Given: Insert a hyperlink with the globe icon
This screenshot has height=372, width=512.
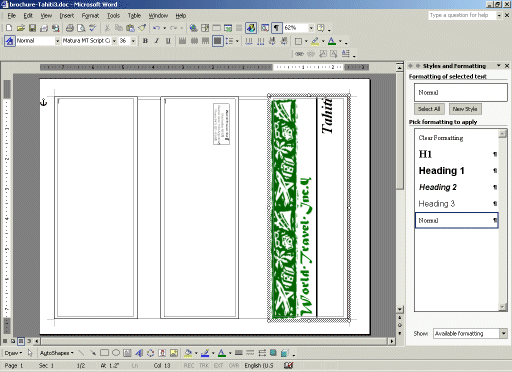Looking at the screenshot, I should point(193,28).
